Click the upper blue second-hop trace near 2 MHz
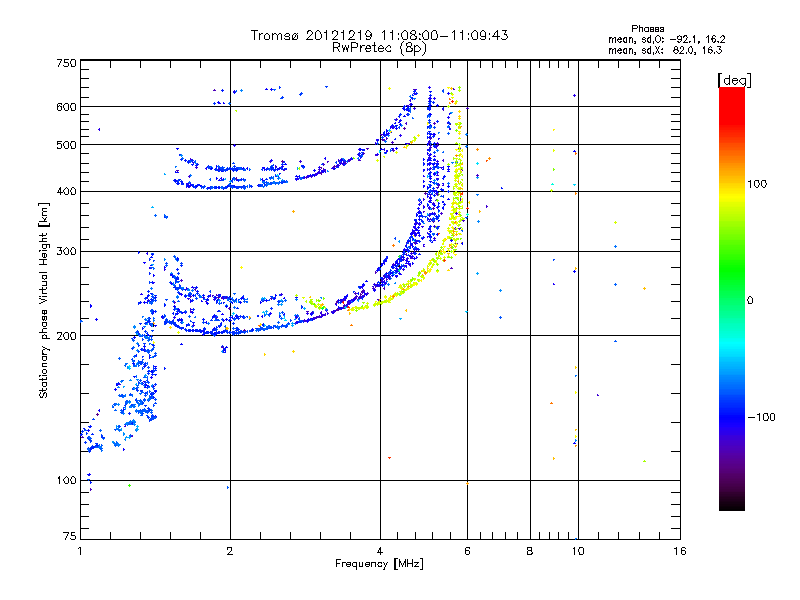800x600 pixels. point(224,187)
